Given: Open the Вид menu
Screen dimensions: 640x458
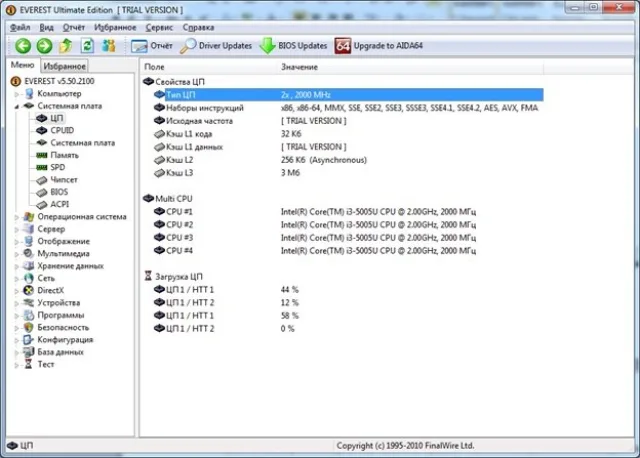Looking at the screenshot, I should click(47, 27).
